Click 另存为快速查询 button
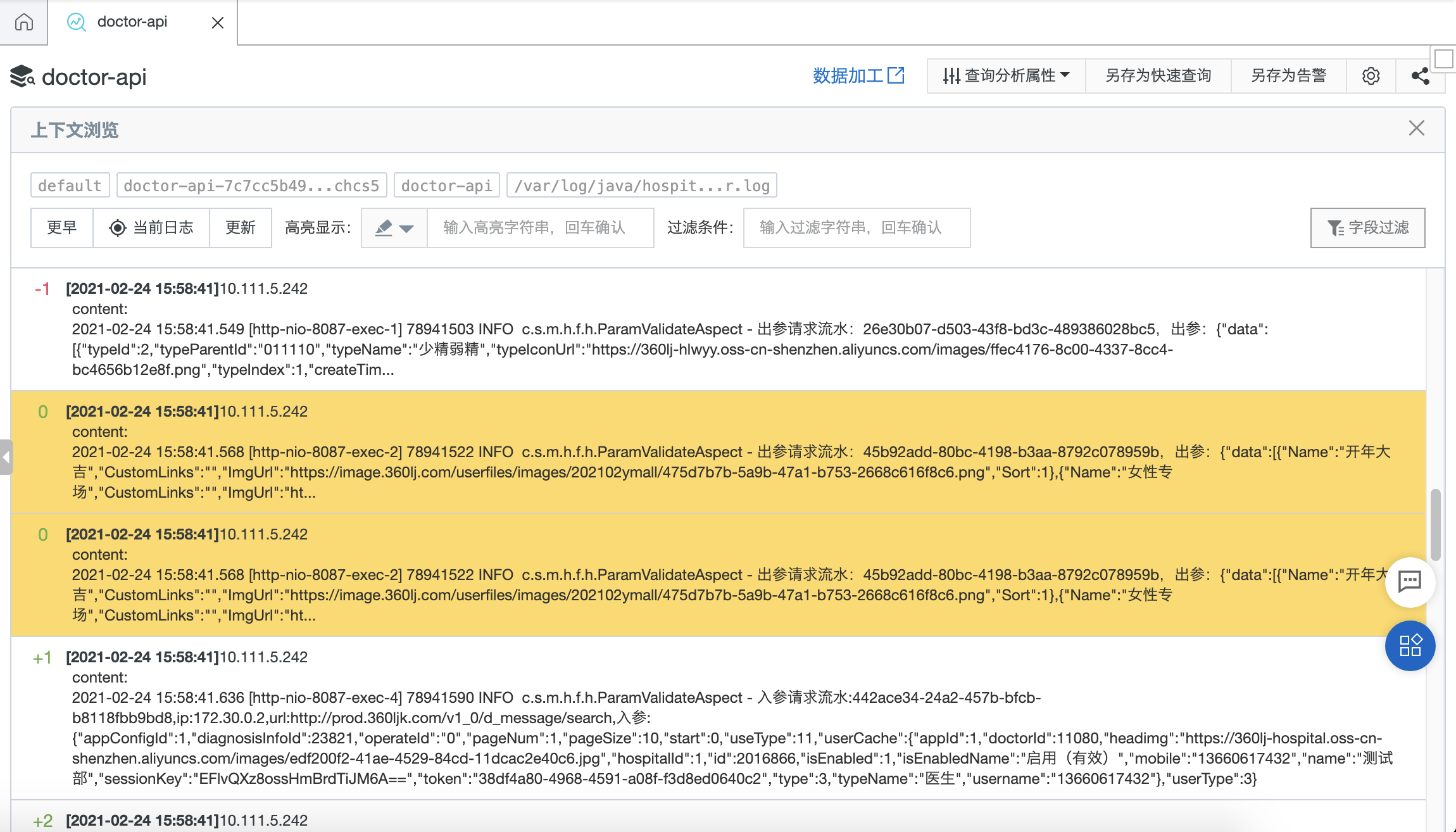The height and width of the screenshot is (832, 1456). click(1158, 76)
